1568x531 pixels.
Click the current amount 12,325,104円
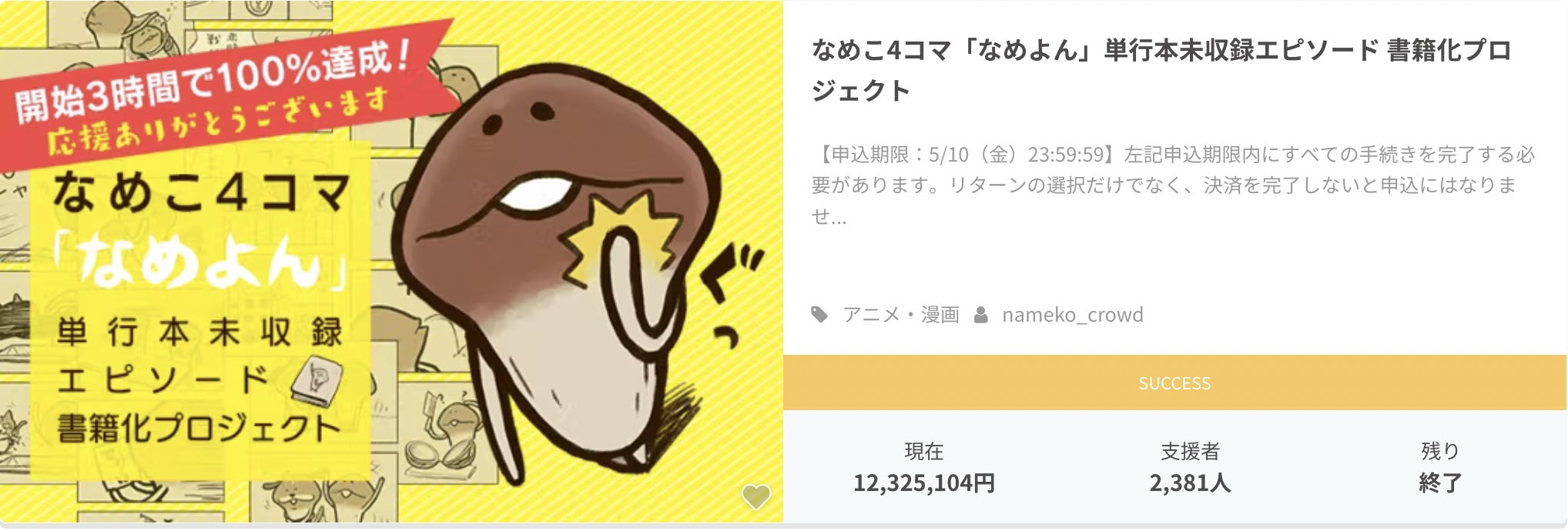point(923,483)
